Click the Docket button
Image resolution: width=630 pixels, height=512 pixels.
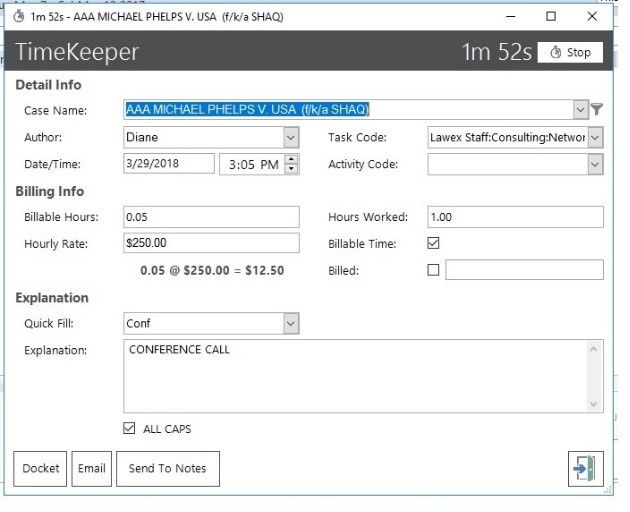(x=40, y=469)
